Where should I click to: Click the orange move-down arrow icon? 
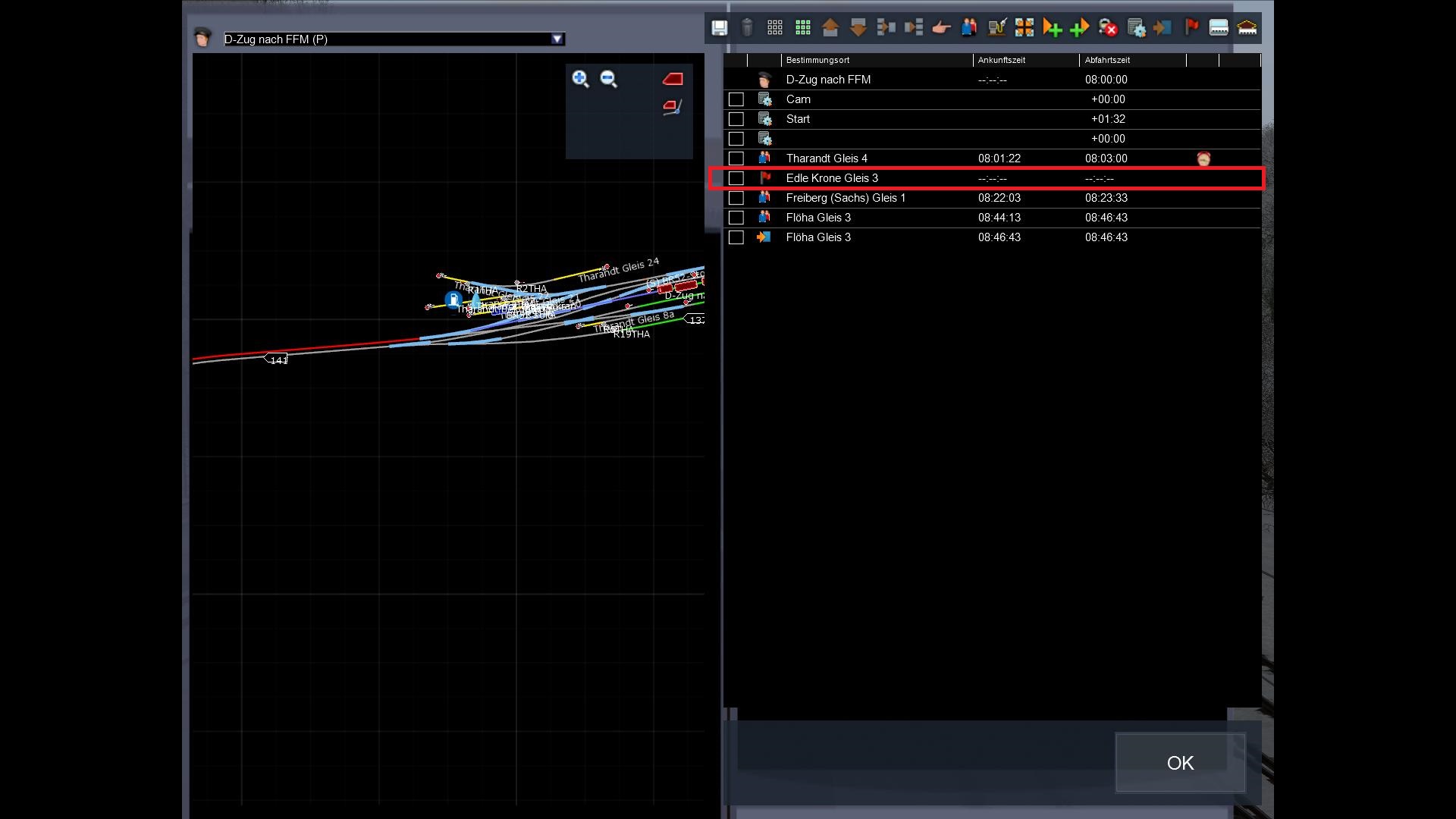click(x=858, y=28)
